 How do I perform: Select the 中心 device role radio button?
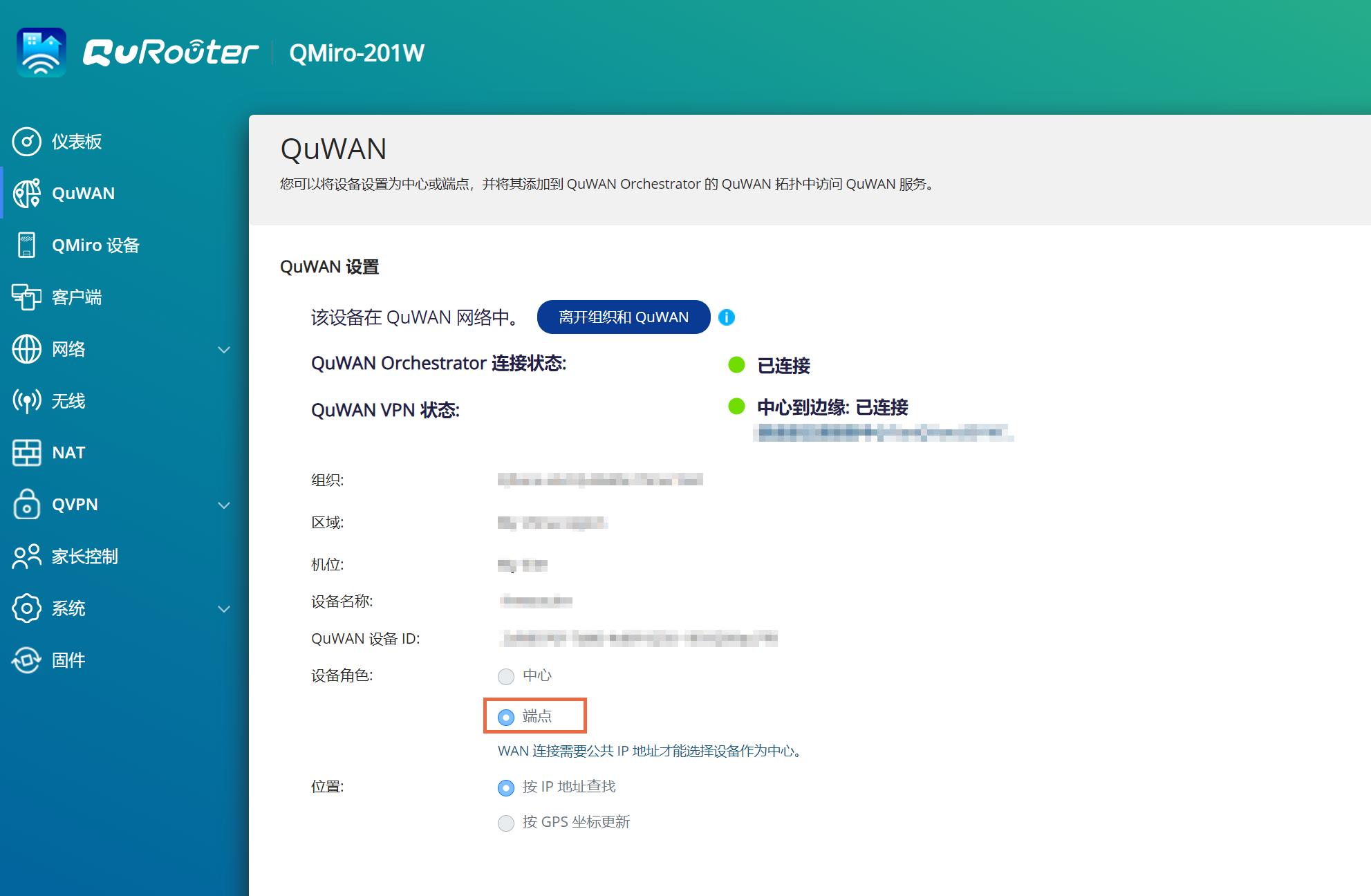tap(506, 677)
